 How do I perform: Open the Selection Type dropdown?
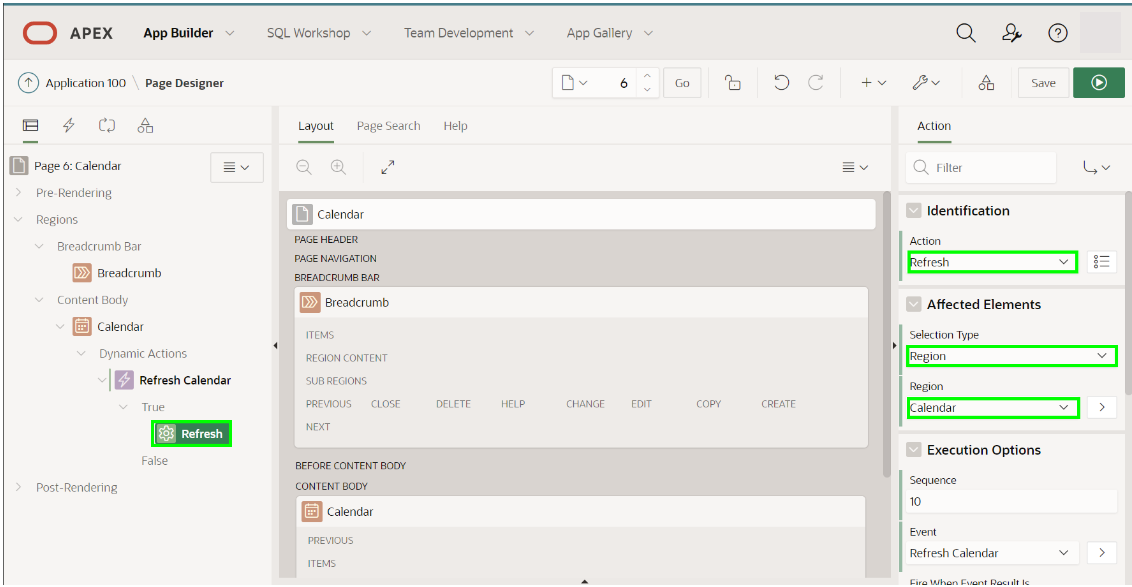[1011, 356]
